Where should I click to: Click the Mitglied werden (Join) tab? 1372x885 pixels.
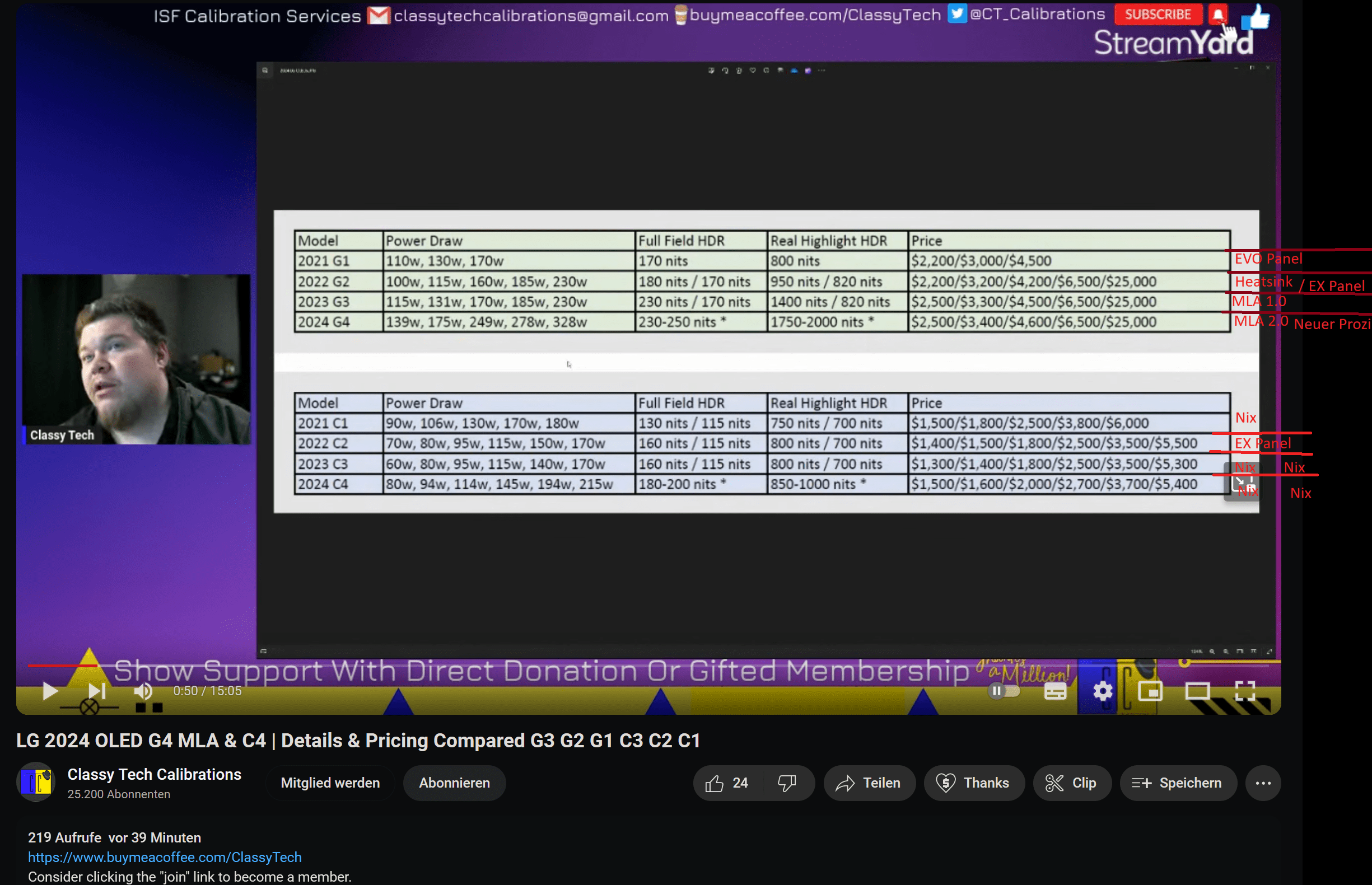[329, 783]
